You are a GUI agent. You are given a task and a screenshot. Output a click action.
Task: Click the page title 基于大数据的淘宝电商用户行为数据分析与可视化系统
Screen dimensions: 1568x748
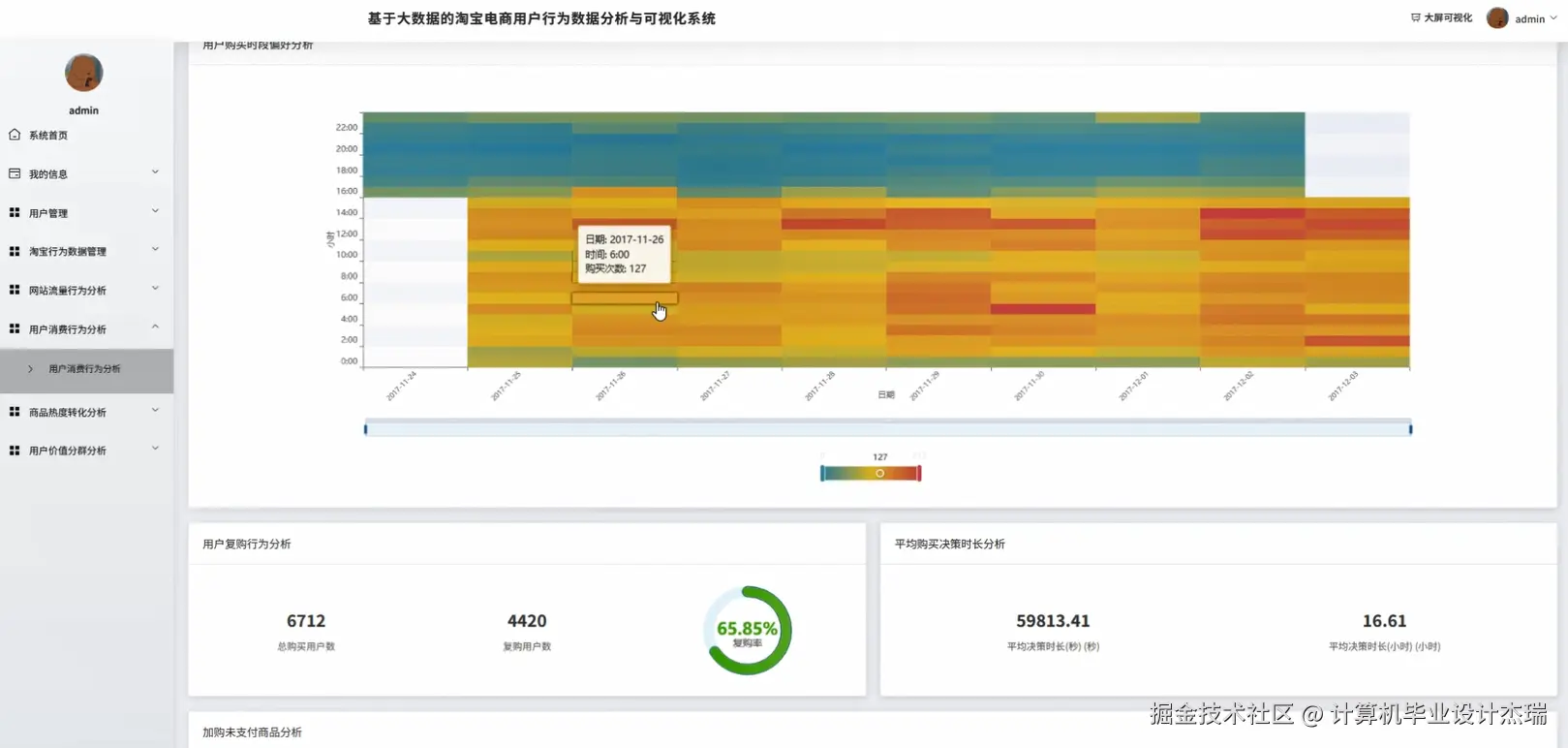click(541, 18)
